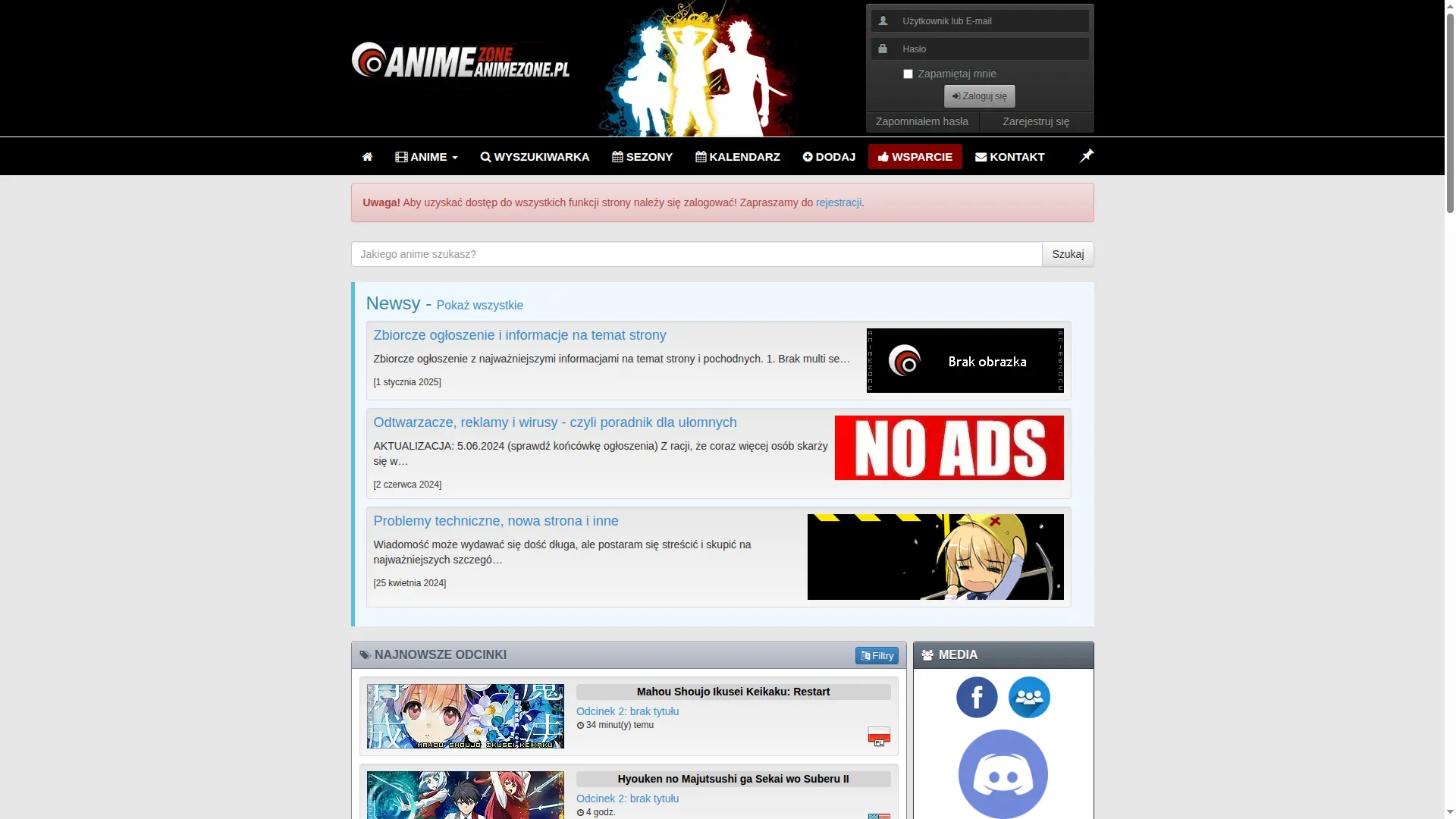Open the Facebook page icon
The width and height of the screenshot is (1456, 819).
point(977,698)
